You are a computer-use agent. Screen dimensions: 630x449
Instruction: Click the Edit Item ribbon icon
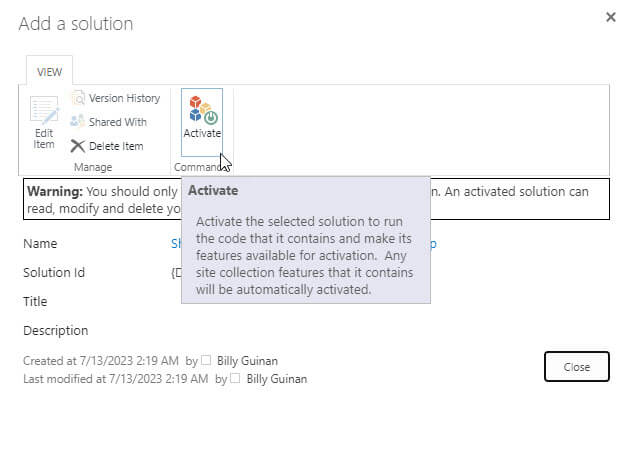click(x=44, y=121)
